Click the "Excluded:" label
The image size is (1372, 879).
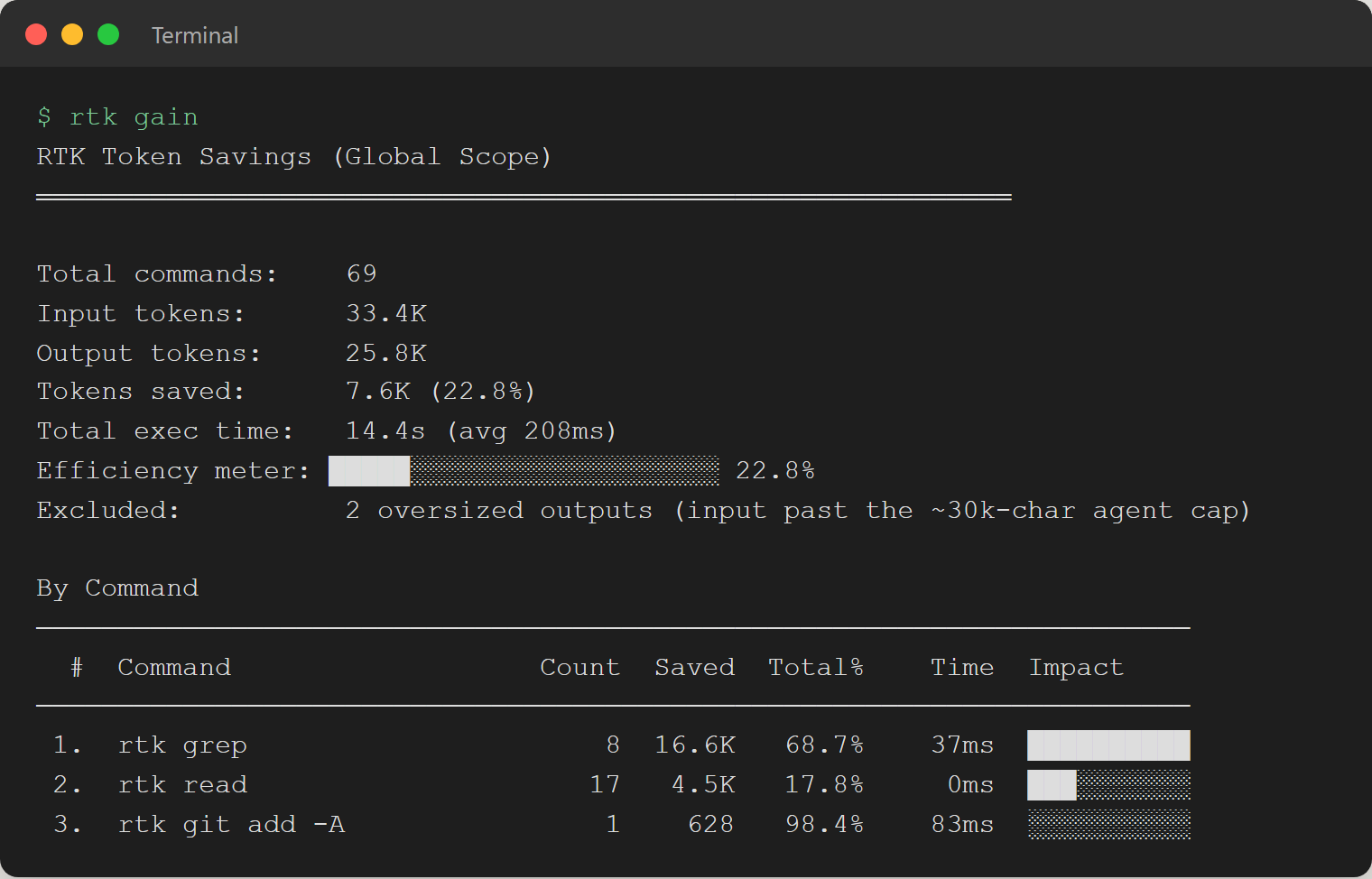(108, 510)
